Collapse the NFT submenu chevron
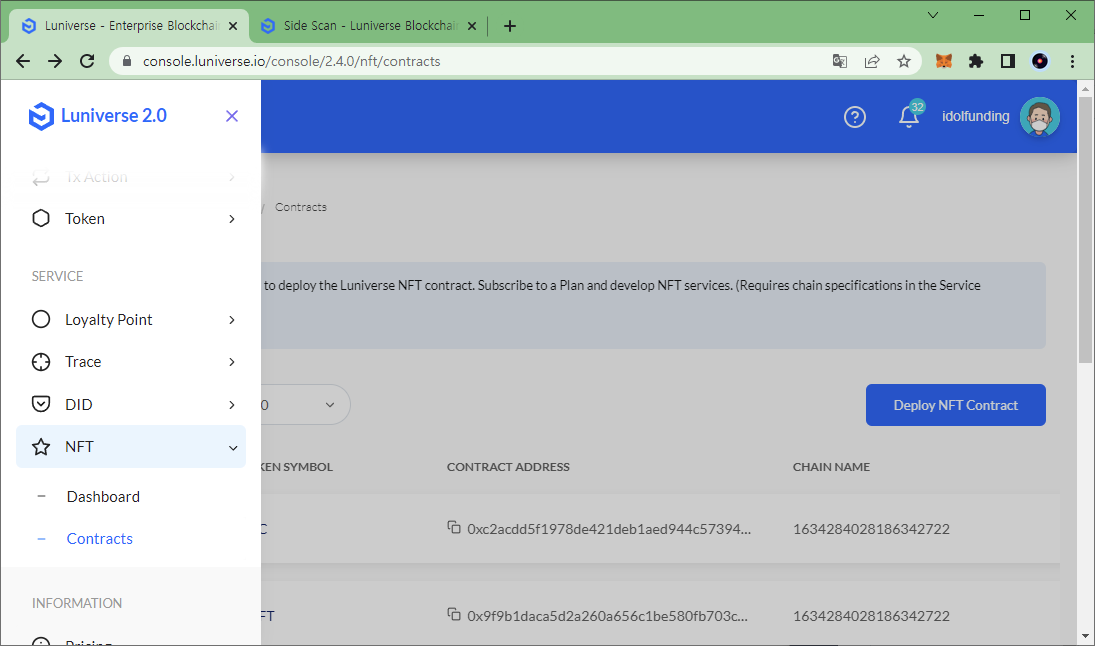 (233, 448)
